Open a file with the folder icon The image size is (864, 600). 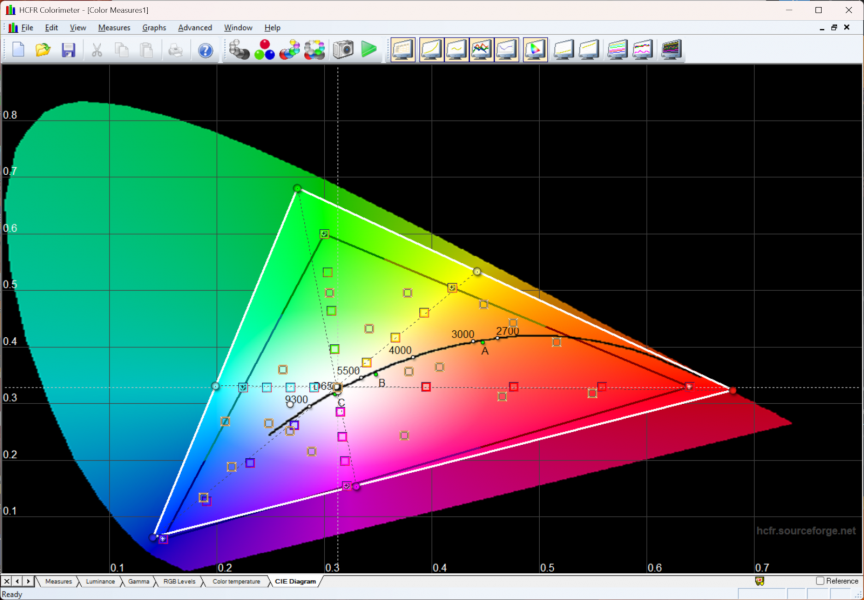[x=43, y=49]
